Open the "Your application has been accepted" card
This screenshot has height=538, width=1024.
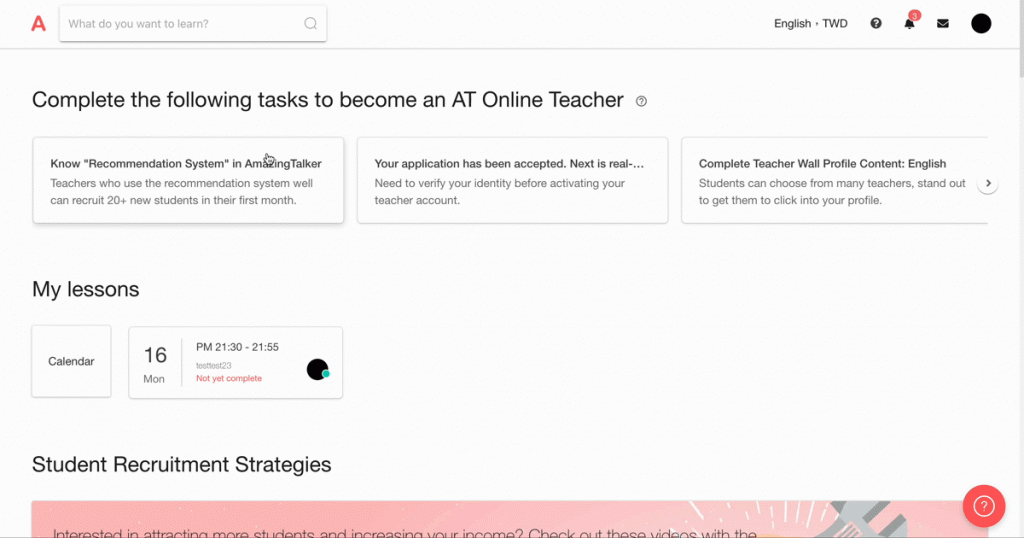[513, 180]
